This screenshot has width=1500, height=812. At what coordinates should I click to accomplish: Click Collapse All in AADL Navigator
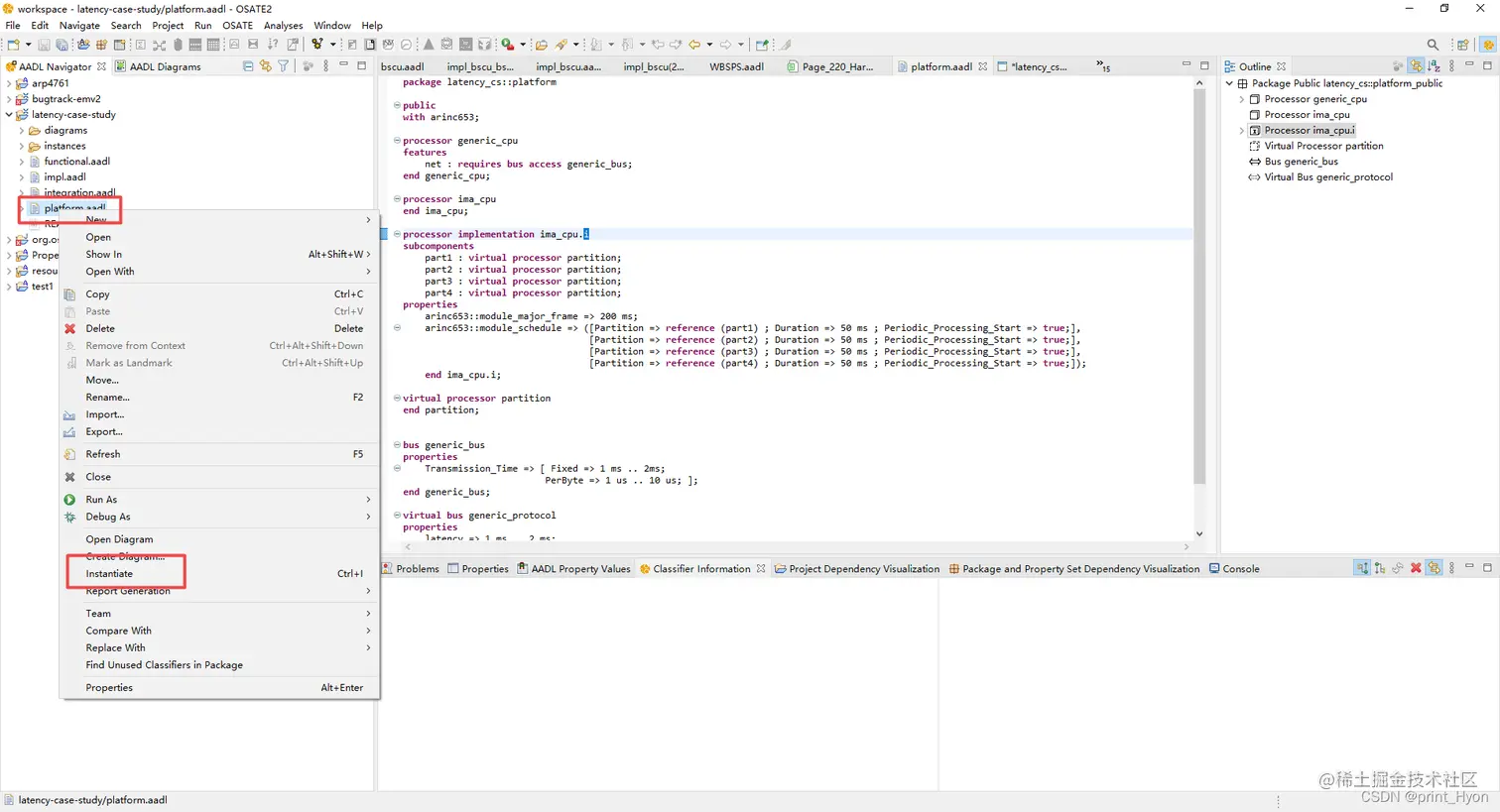click(248, 66)
